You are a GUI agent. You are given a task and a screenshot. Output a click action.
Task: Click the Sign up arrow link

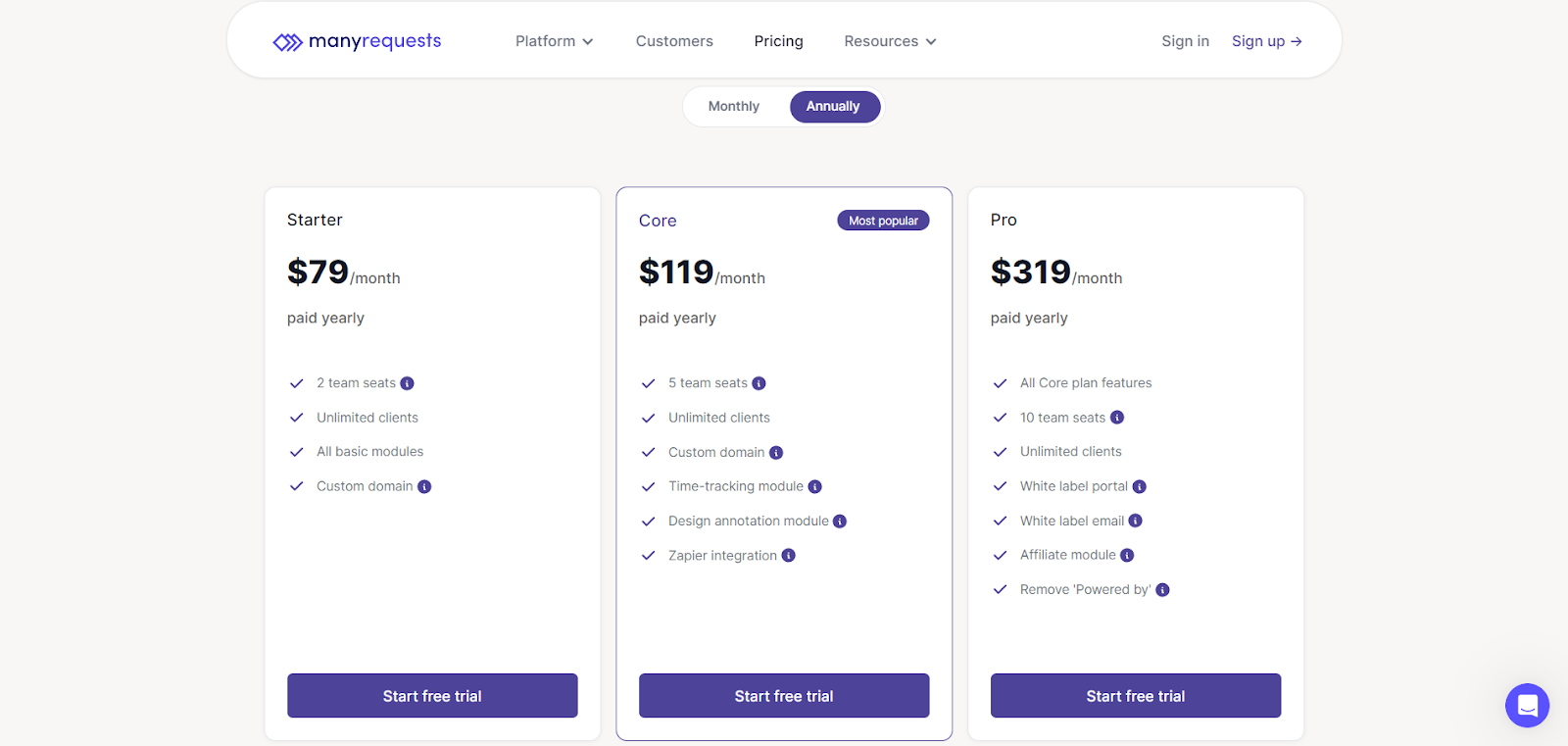coord(1266,41)
